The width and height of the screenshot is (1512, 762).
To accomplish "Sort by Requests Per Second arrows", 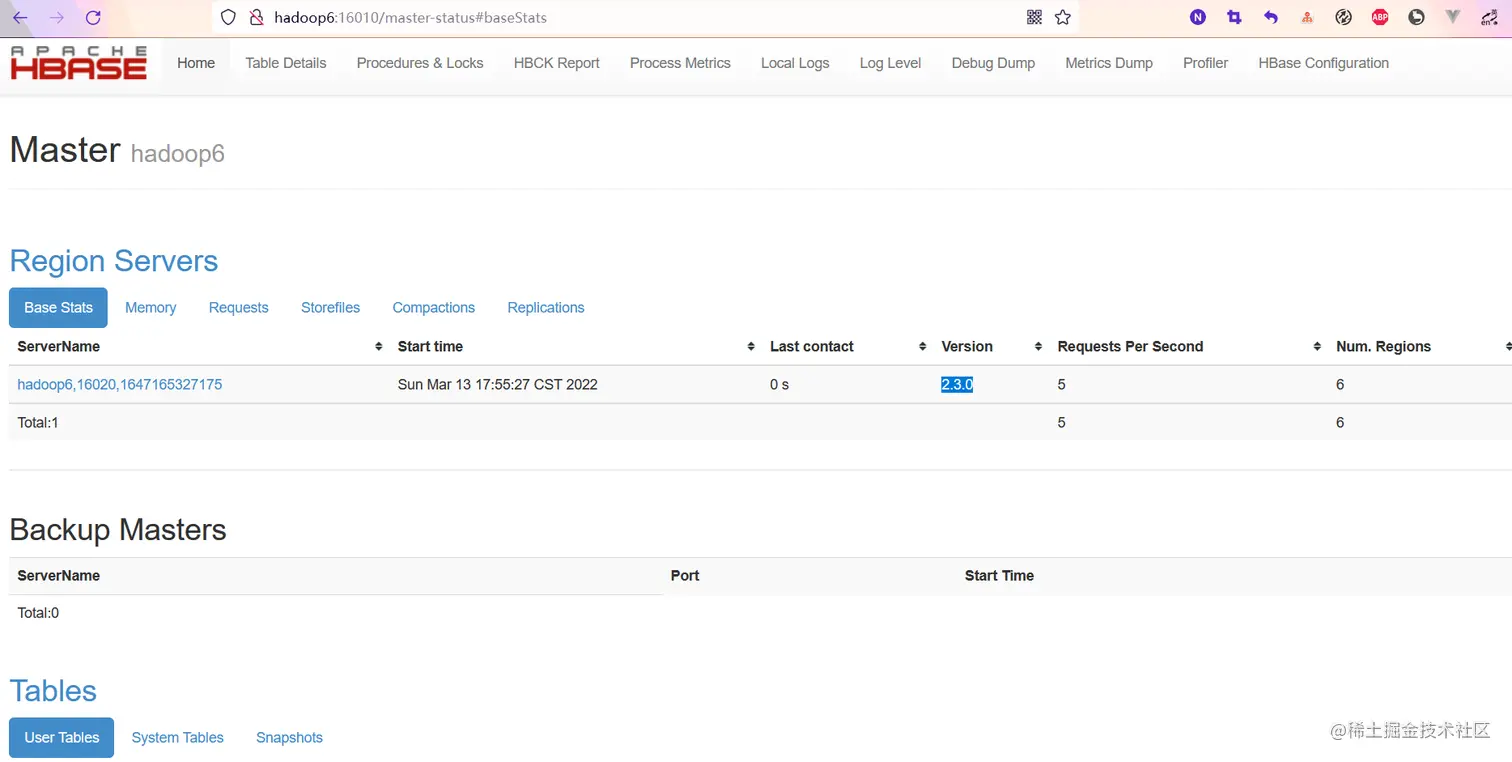I will (x=1318, y=346).
